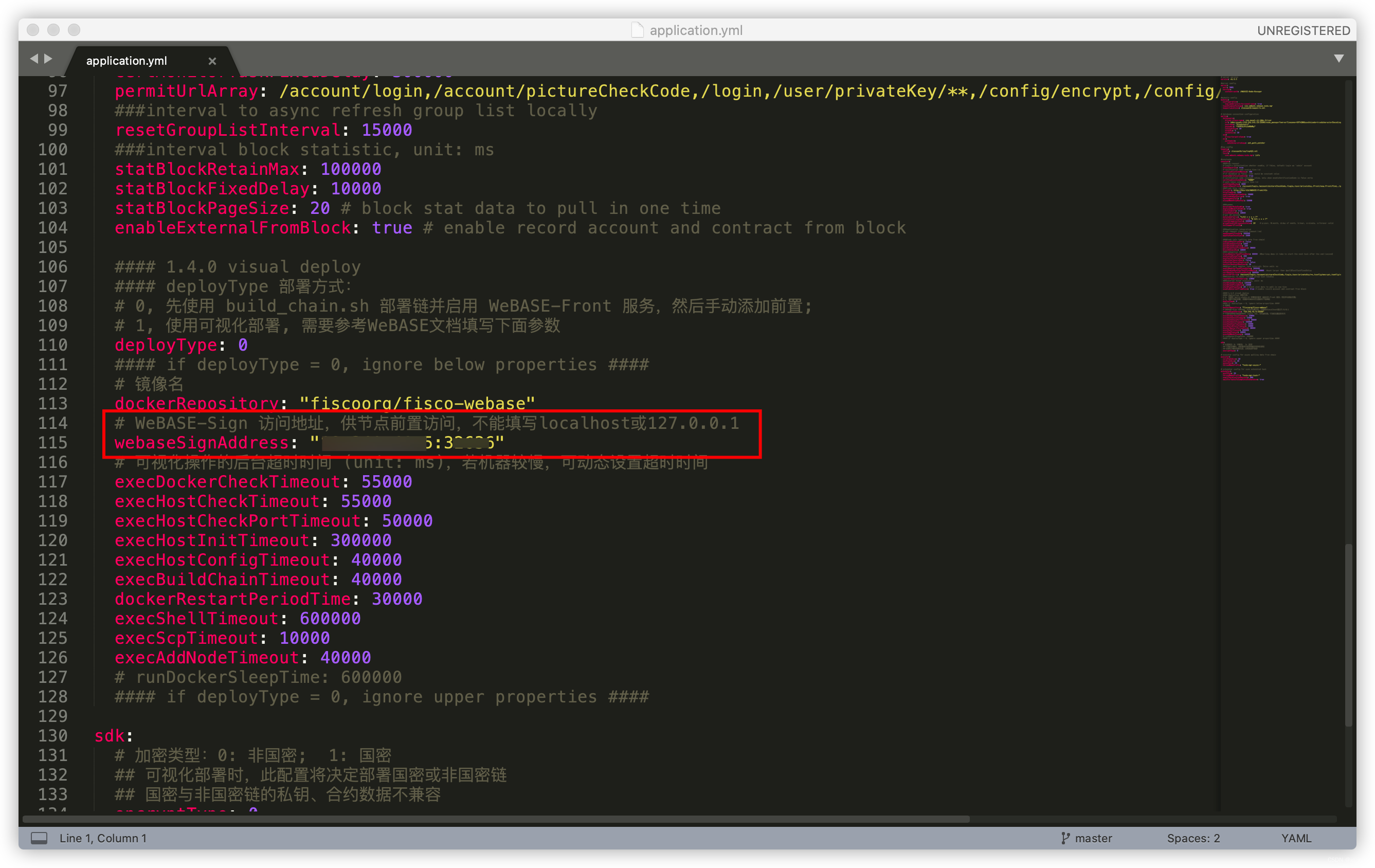Open the tab list dropdown arrow
The width and height of the screenshot is (1375, 868).
coord(1338,59)
